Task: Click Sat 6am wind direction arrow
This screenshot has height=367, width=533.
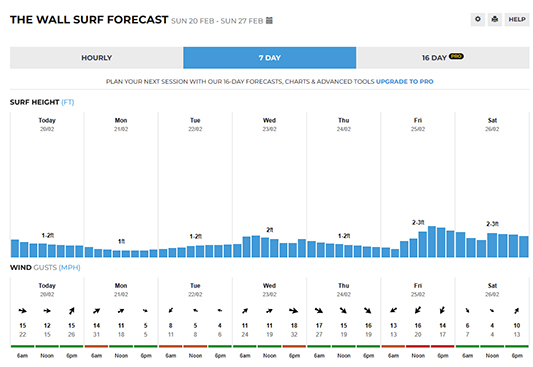Action: pyautogui.click(x=467, y=310)
